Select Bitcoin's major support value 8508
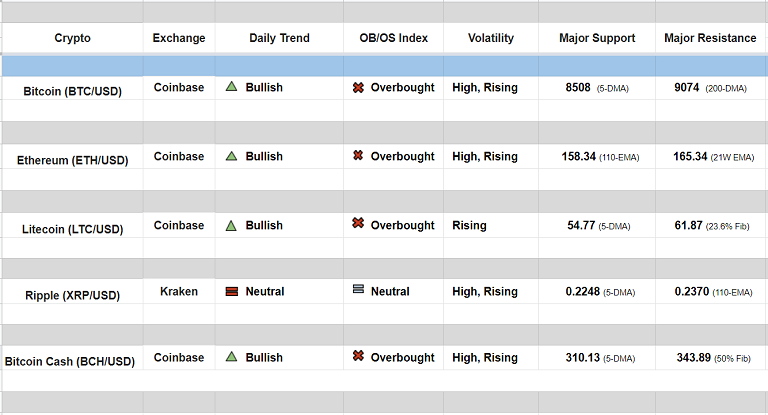This screenshot has height=415, width=768. click(x=578, y=87)
